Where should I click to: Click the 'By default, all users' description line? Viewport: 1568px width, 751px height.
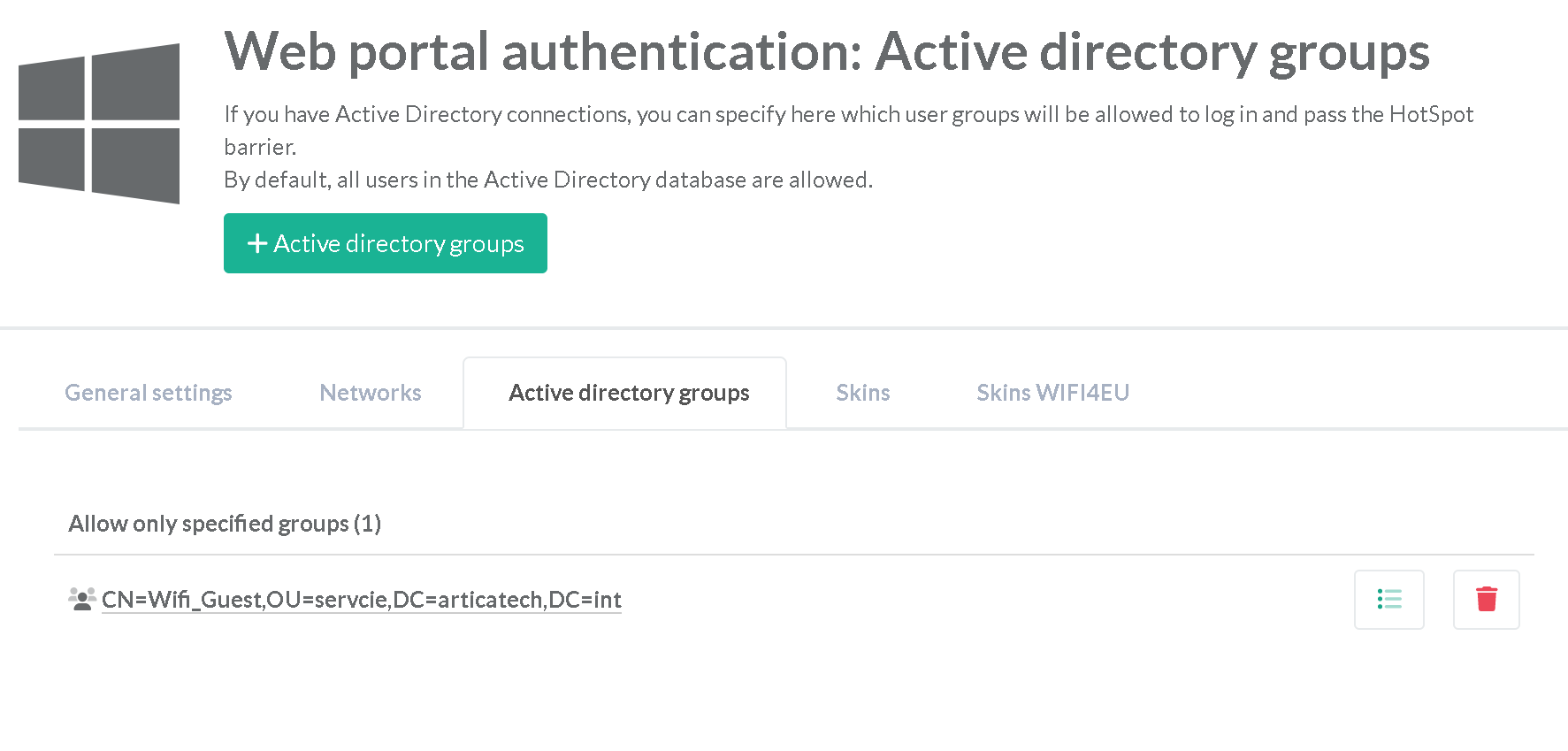[x=548, y=180]
